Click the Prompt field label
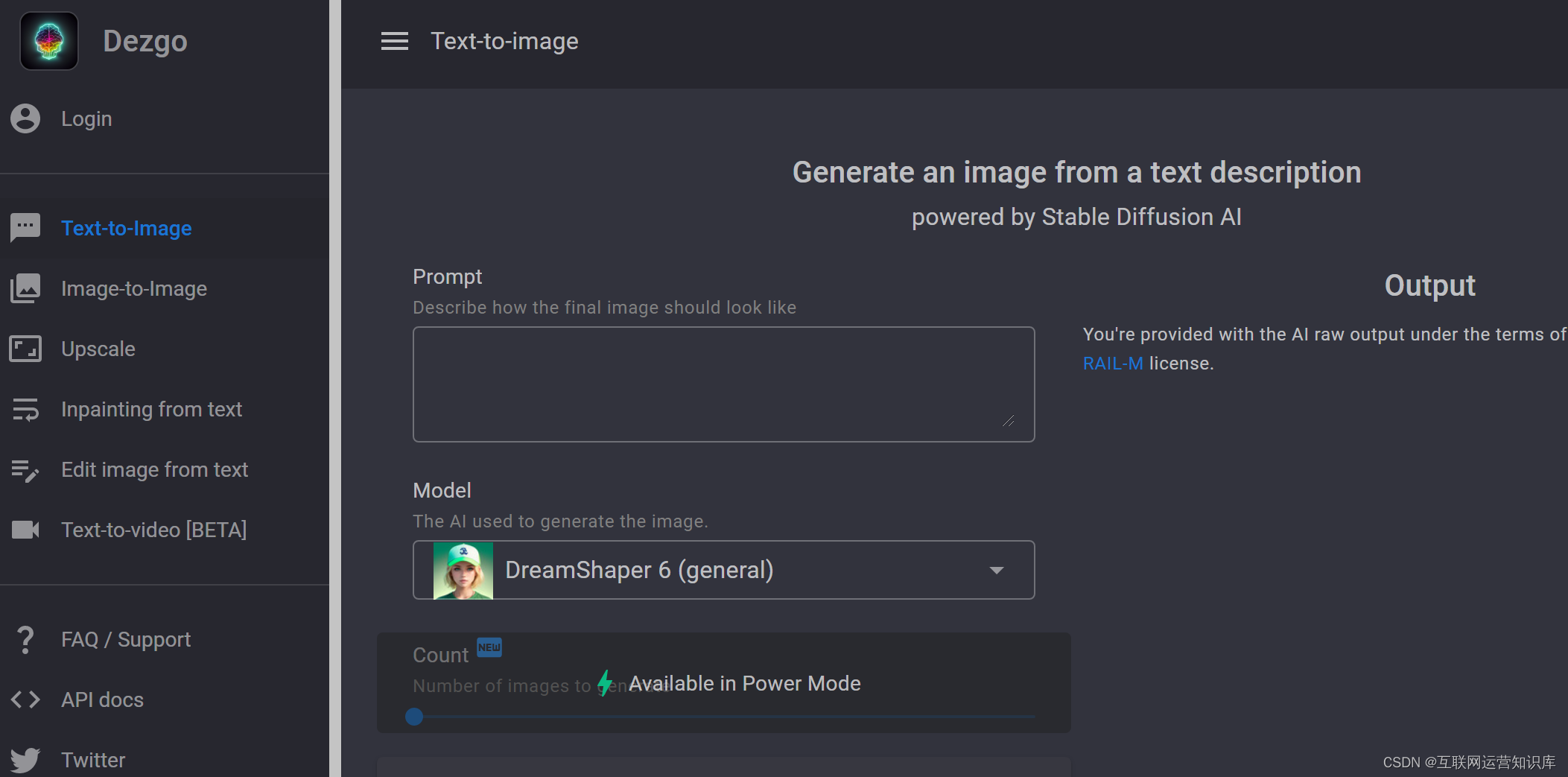Screen dimensions: 1568x777 coord(448,277)
